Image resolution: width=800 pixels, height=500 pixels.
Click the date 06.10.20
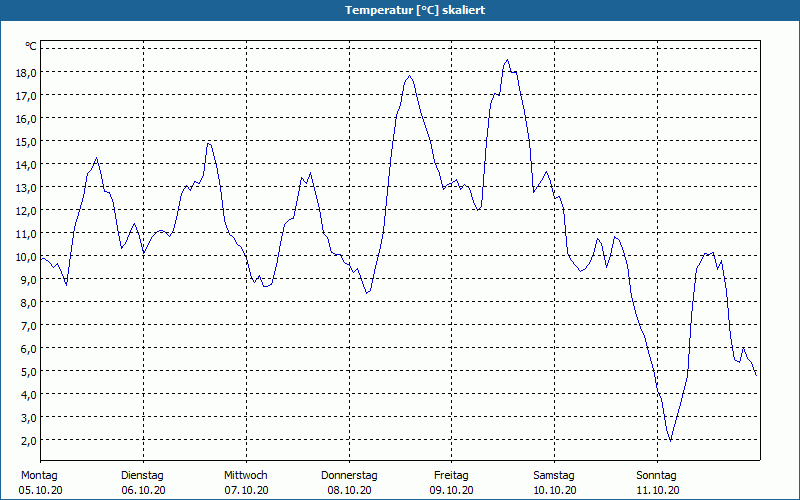coord(143,490)
